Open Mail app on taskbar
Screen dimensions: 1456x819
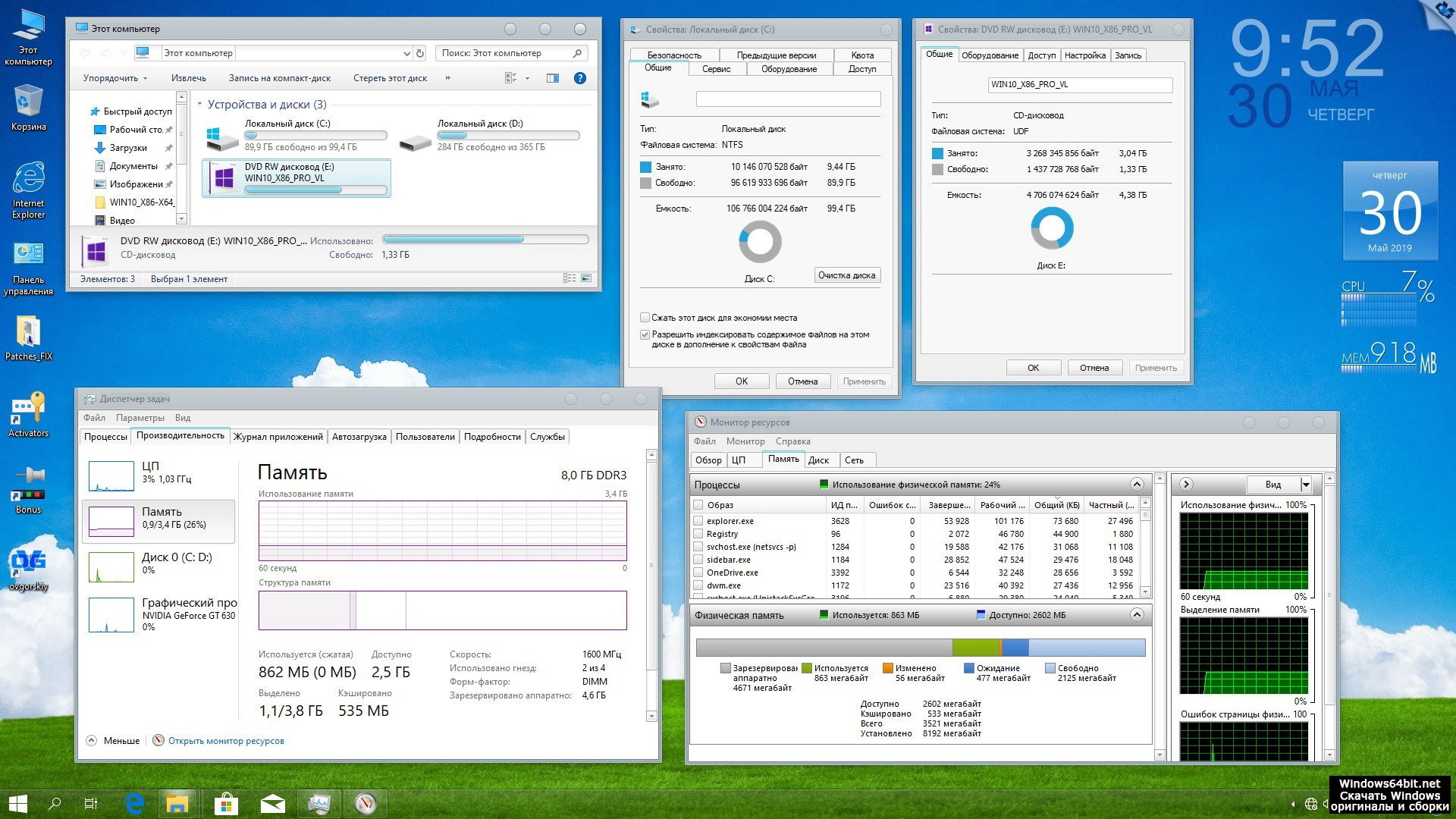273,804
